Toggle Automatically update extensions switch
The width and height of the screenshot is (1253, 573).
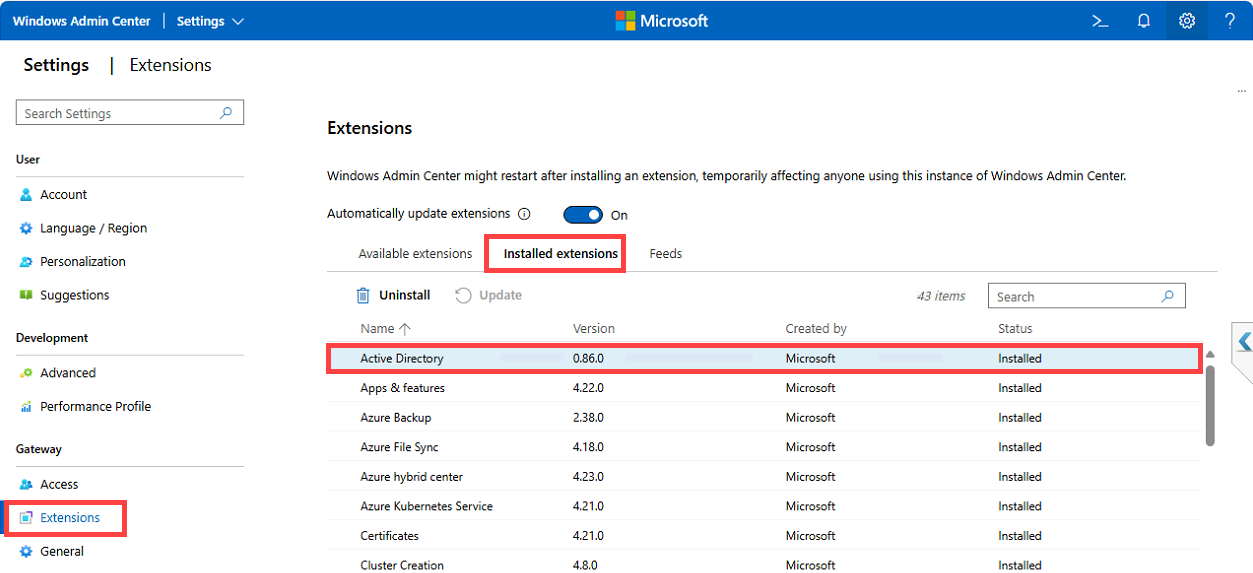click(583, 215)
